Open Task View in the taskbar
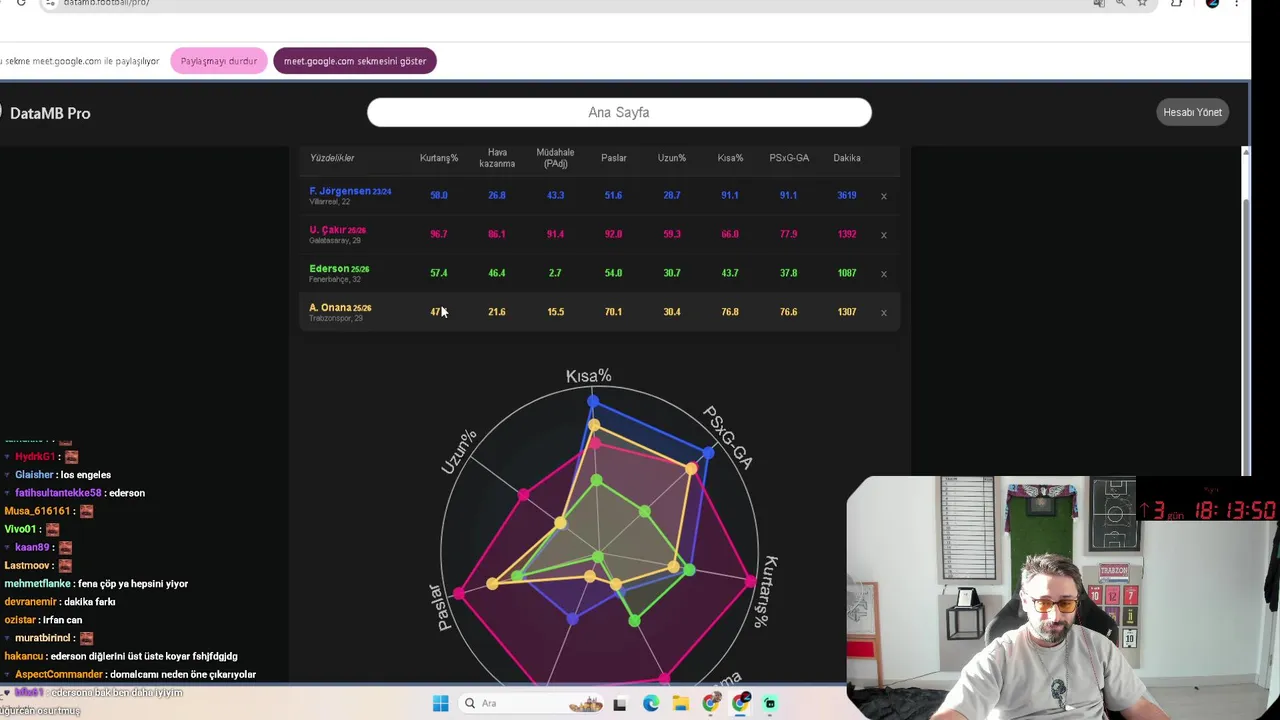Image resolution: width=1280 pixels, height=720 pixels. pyautogui.click(x=620, y=704)
